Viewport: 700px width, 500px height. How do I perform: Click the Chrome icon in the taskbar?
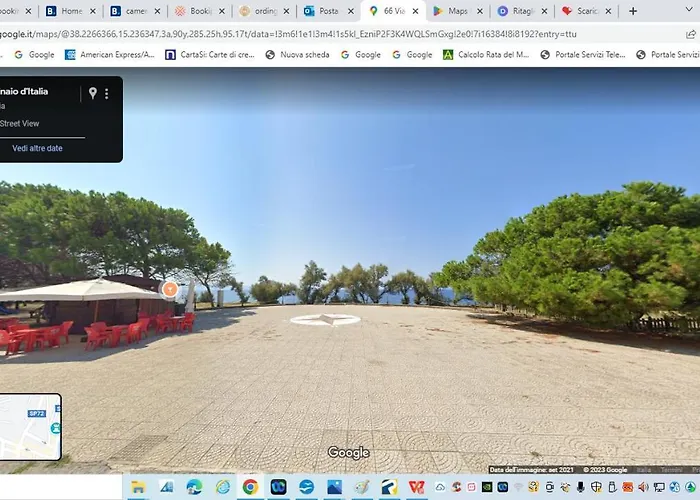250,487
